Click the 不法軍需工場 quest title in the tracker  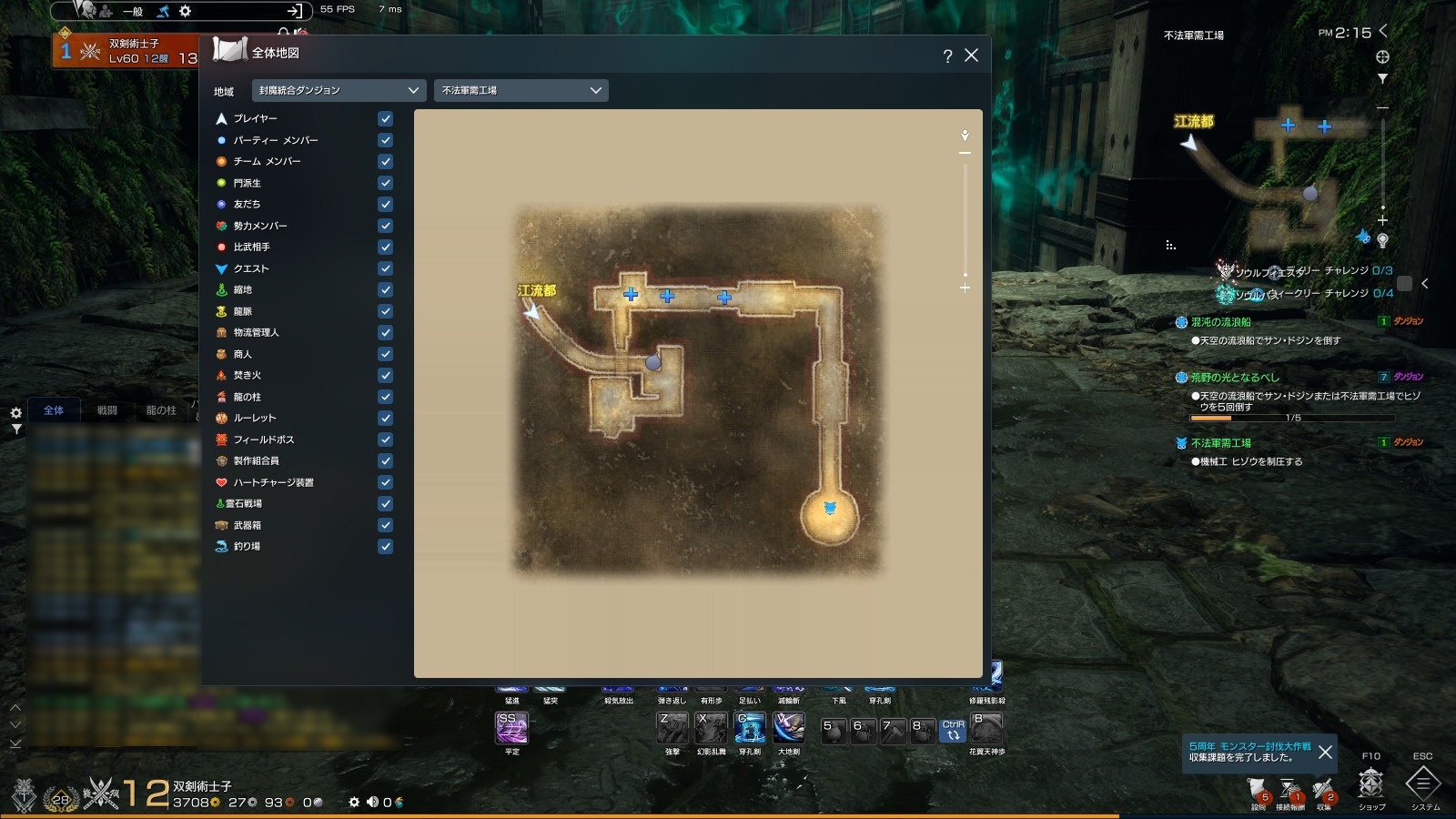(x=1220, y=443)
